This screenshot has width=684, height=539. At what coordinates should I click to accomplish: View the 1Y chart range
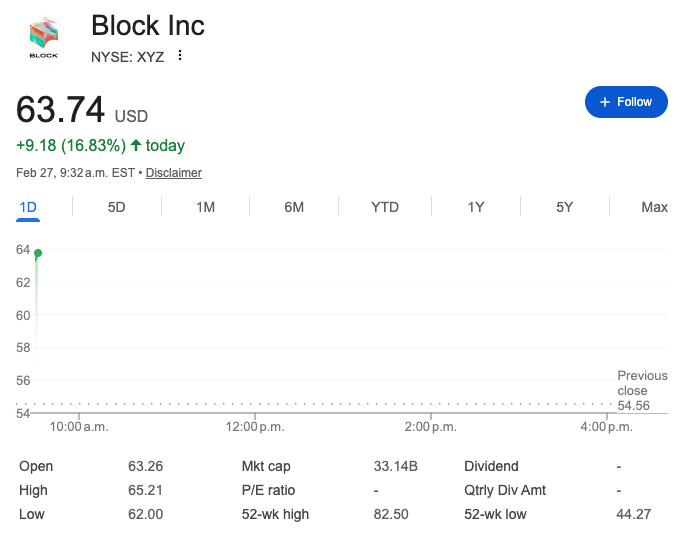tap(476, 207)
